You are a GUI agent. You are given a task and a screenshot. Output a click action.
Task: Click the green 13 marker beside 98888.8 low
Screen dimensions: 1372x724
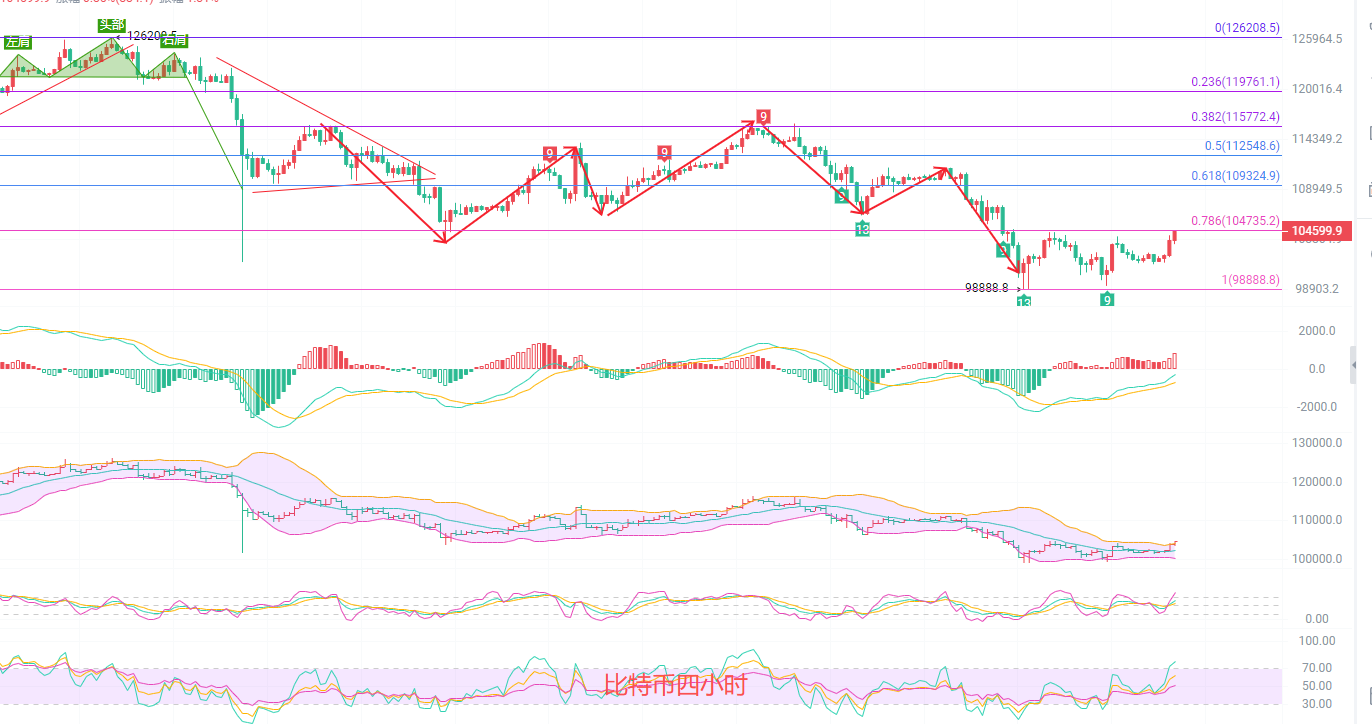[1024, 301]
